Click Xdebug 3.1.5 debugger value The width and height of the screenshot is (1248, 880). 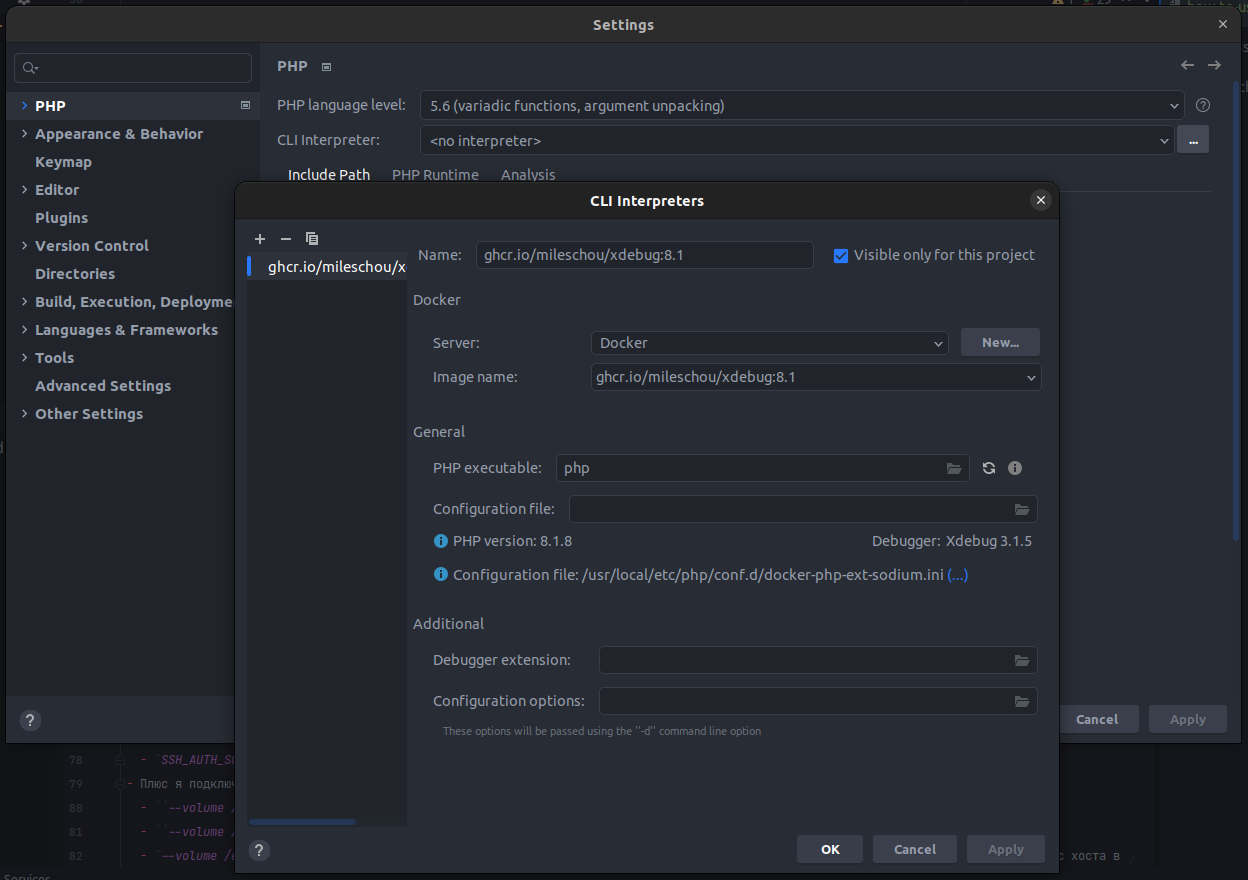[x=989, y=541]
